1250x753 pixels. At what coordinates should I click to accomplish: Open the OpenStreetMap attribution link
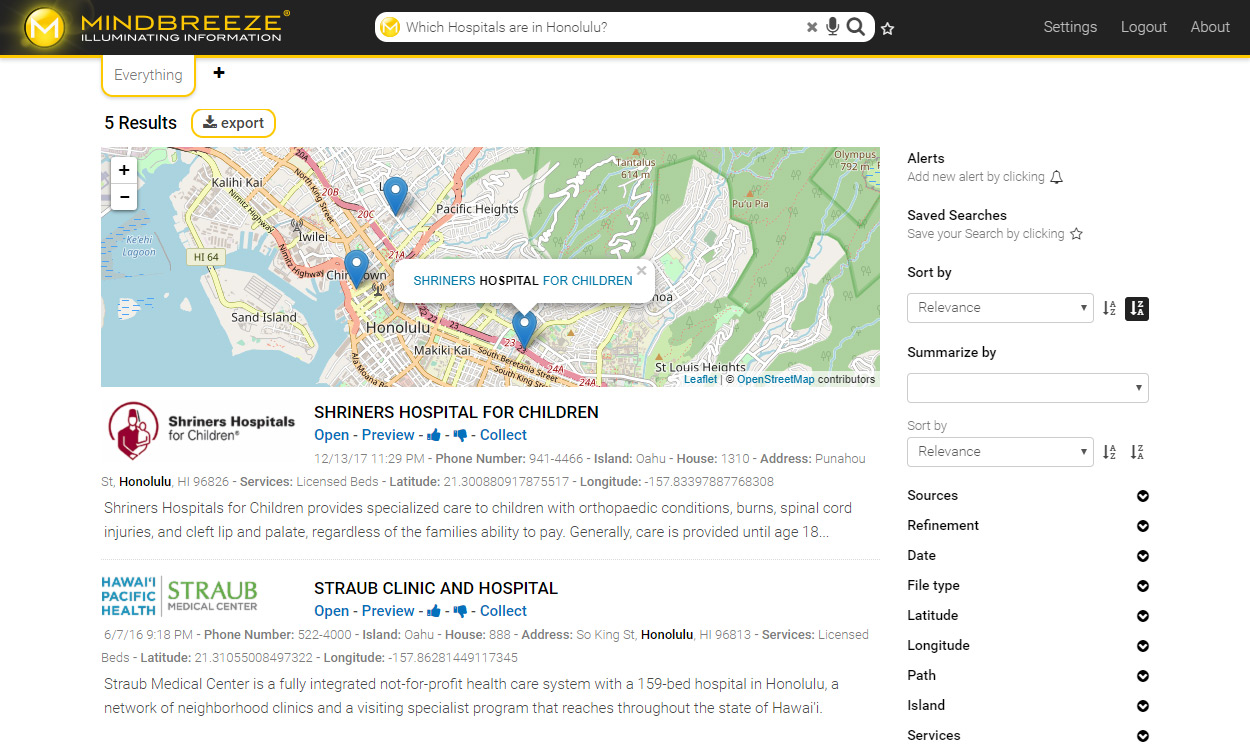pyautogui.click(x=775, y=380)
